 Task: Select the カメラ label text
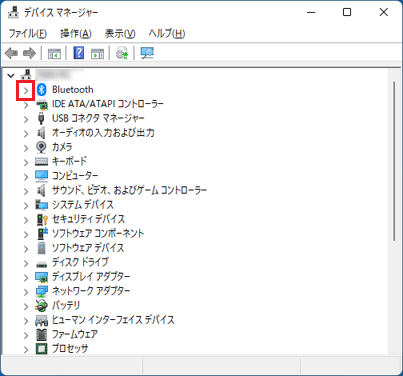62,147
